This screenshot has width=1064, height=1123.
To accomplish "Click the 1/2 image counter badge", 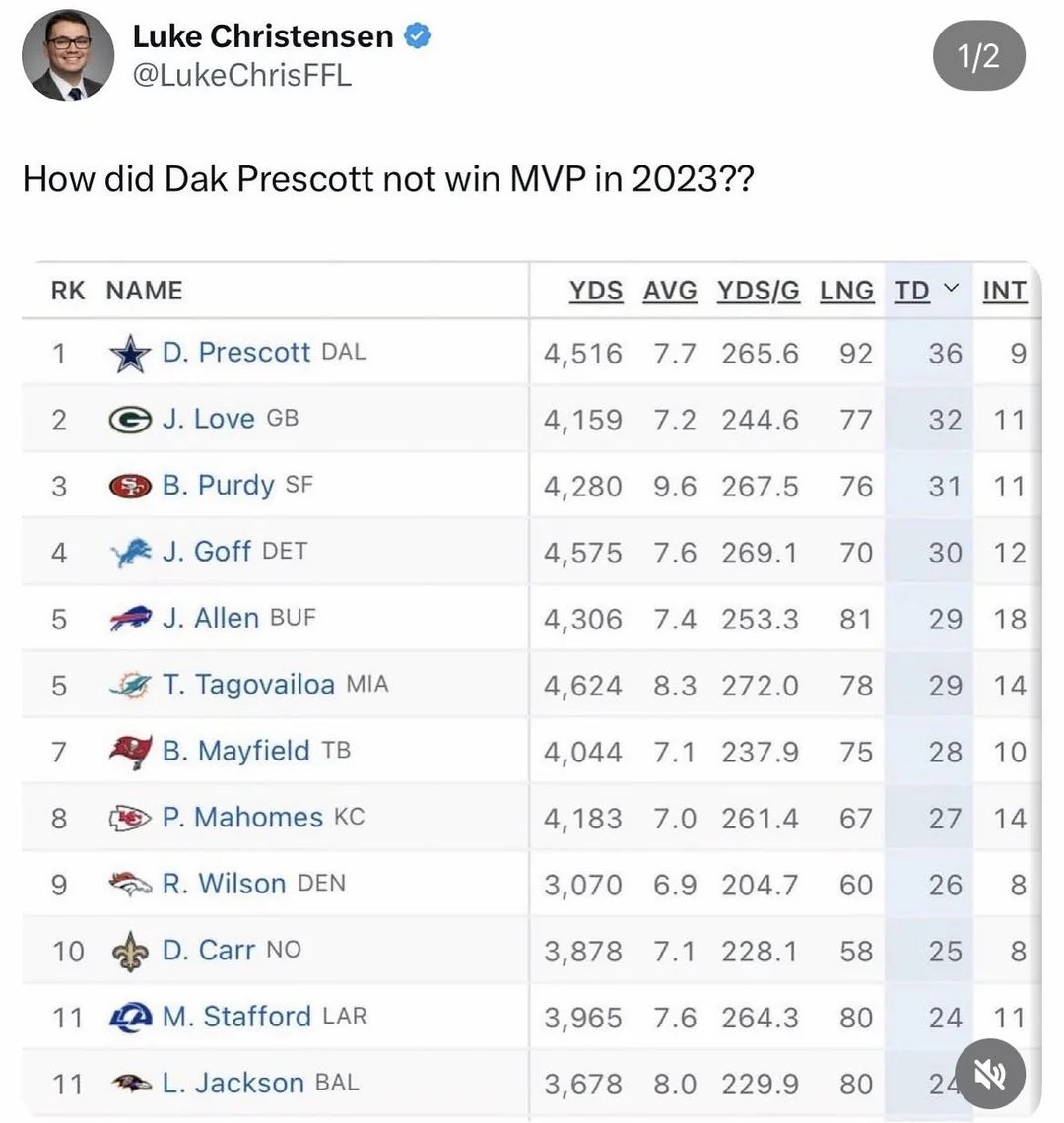I will tap(978, 55).
